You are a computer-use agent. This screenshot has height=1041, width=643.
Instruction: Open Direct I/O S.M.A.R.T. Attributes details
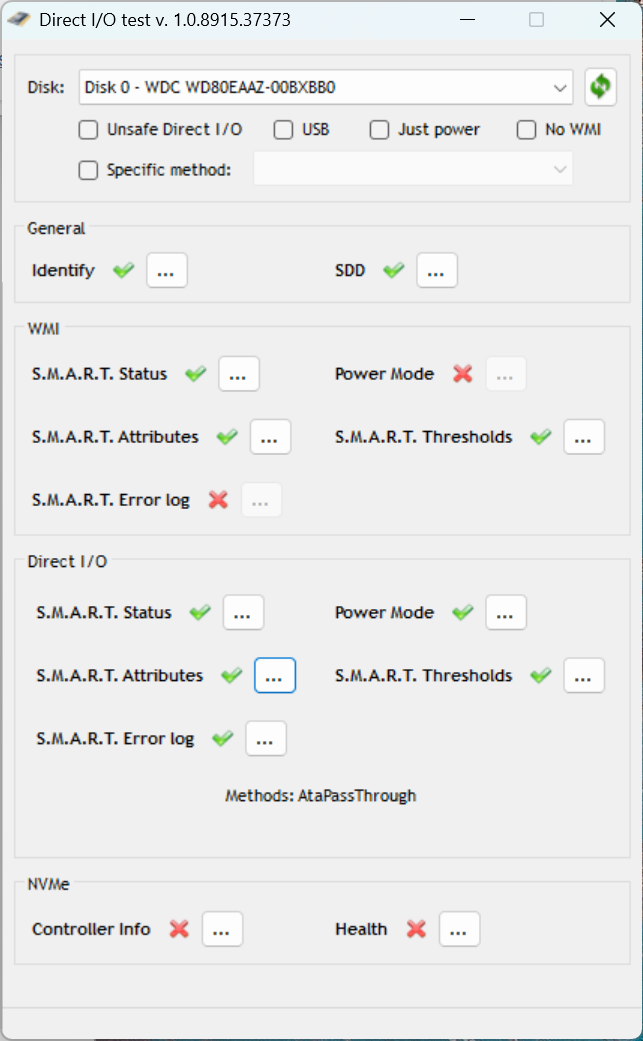tap(275, 675)
